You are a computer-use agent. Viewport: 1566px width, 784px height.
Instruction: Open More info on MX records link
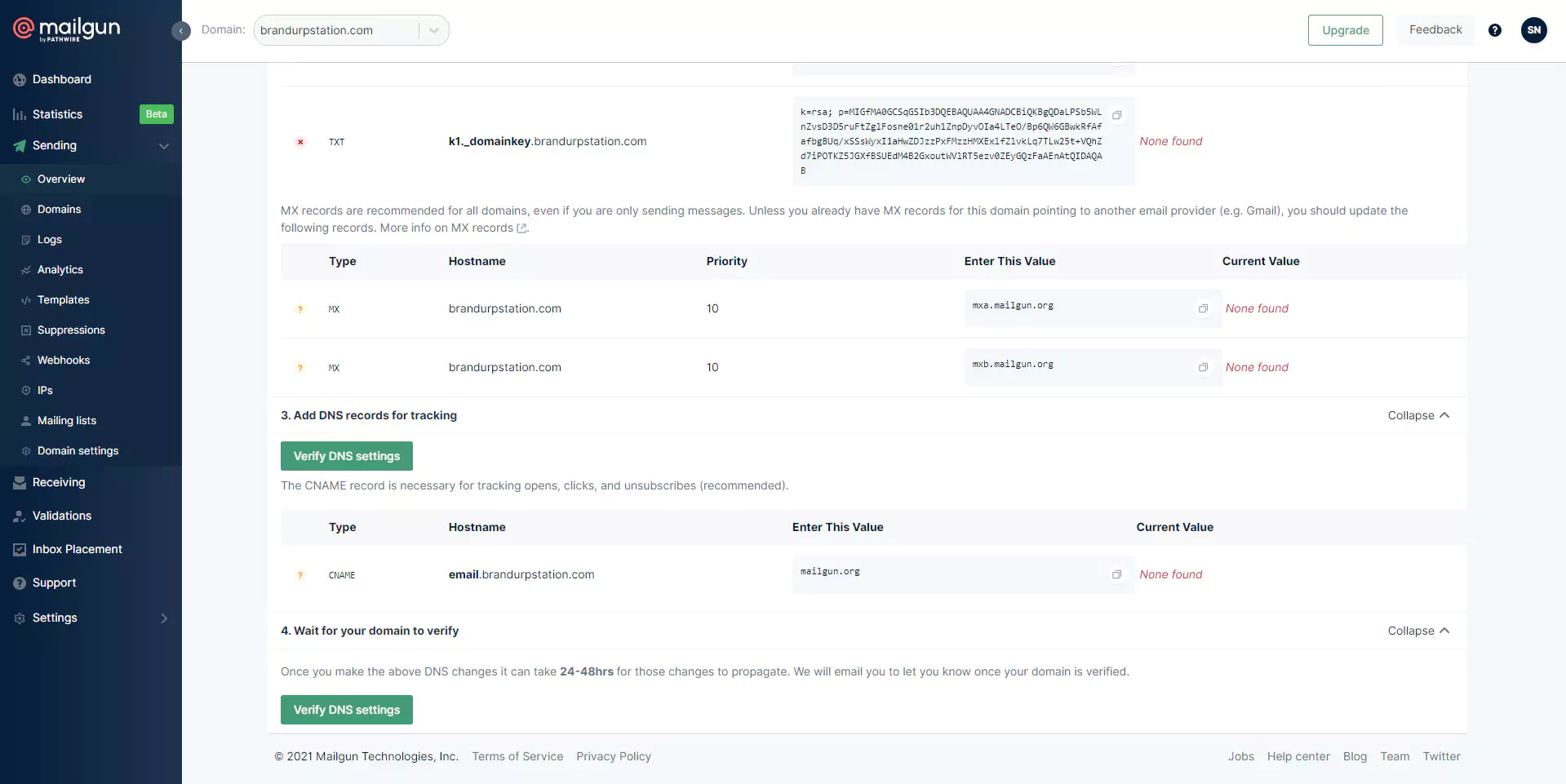pyautogui.click(x=453, y=228)
